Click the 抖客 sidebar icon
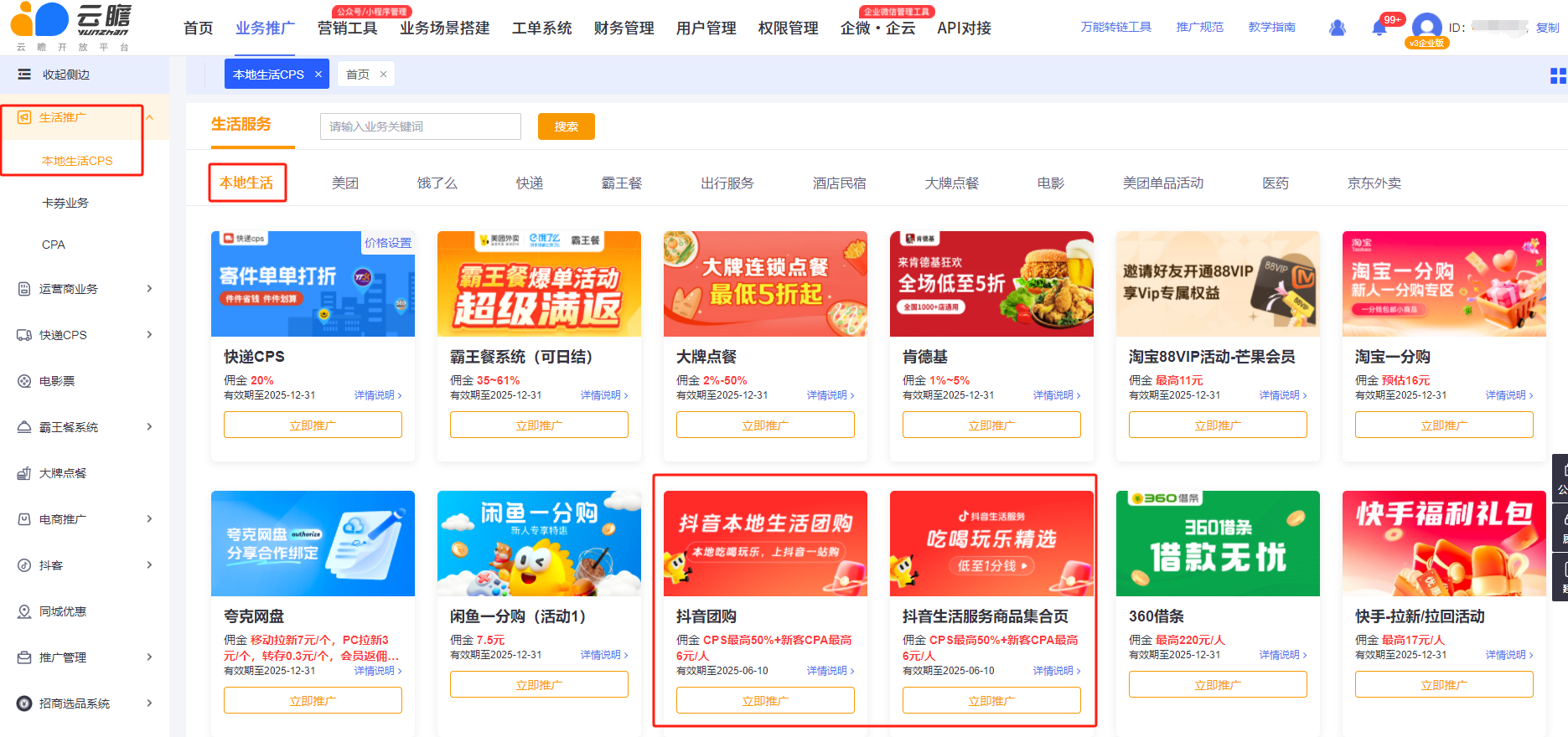Image resolution: width=1568 pixels, height=737 pixels. click(x=24, y=565)
